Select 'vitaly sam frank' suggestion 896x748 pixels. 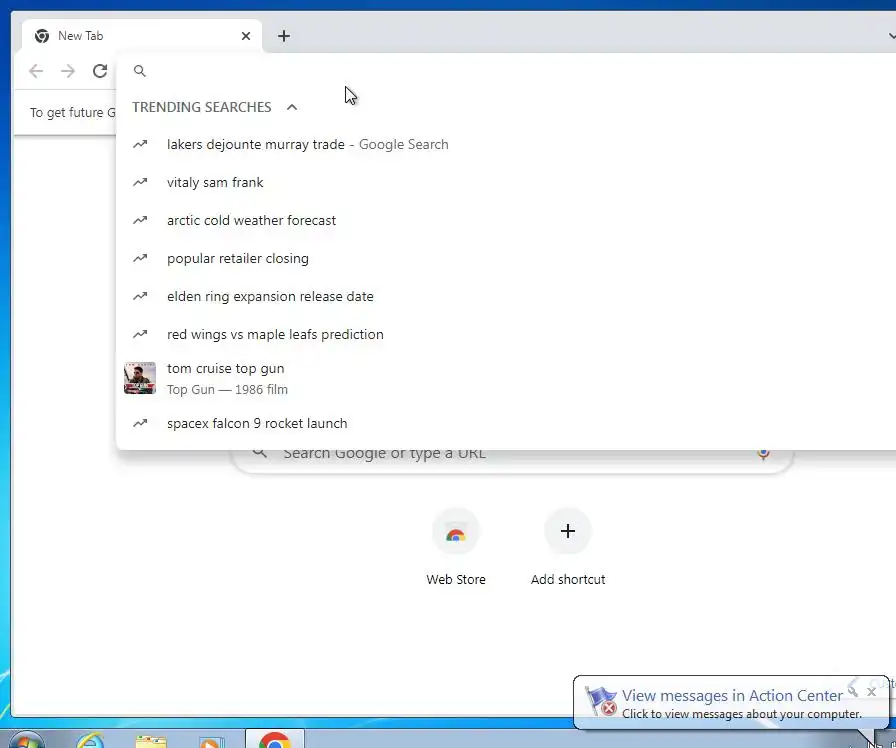pyautogui.click(x=506, y=182)
